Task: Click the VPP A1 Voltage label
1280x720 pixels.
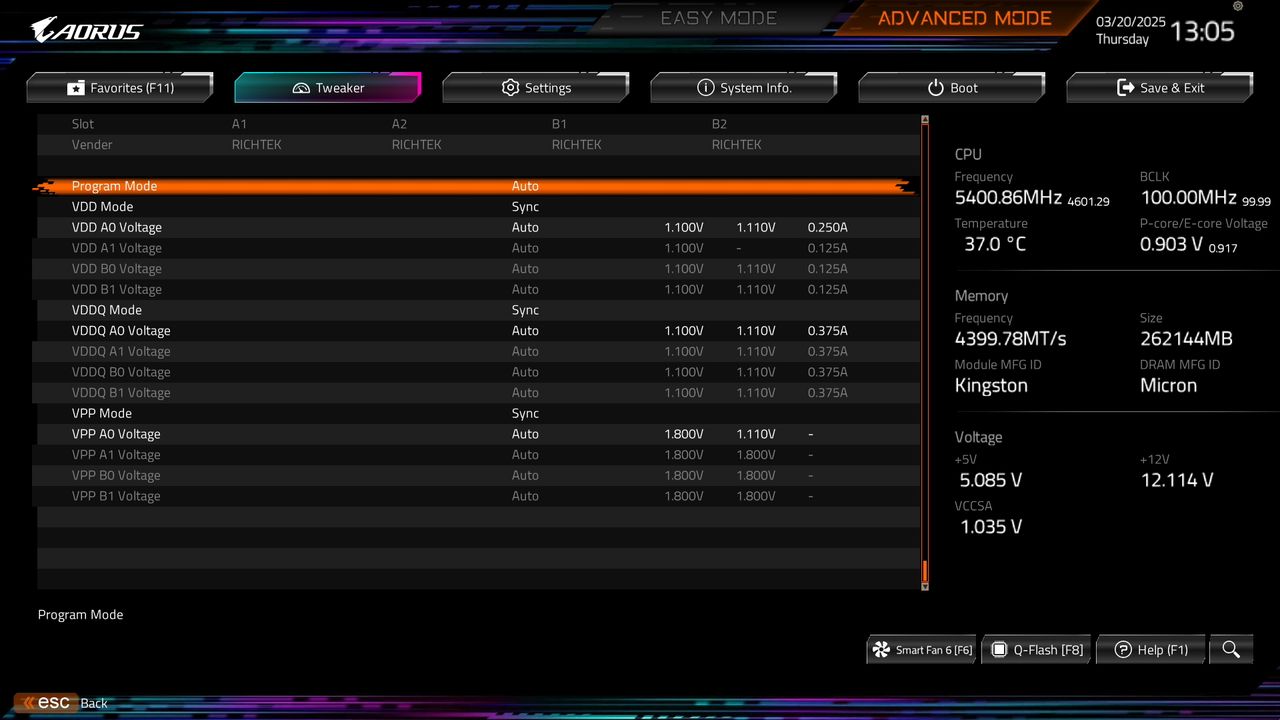Action: coord(116,455)
